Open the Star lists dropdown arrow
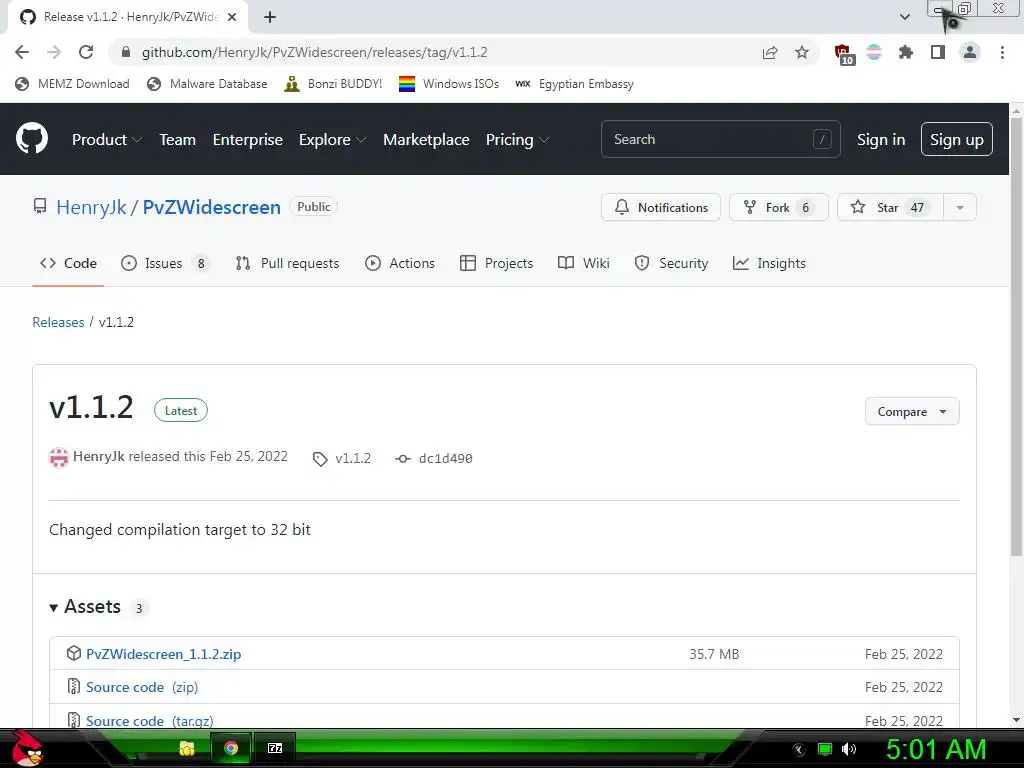Viewport: 1024px width, 768px height. (x=960, y=207)
